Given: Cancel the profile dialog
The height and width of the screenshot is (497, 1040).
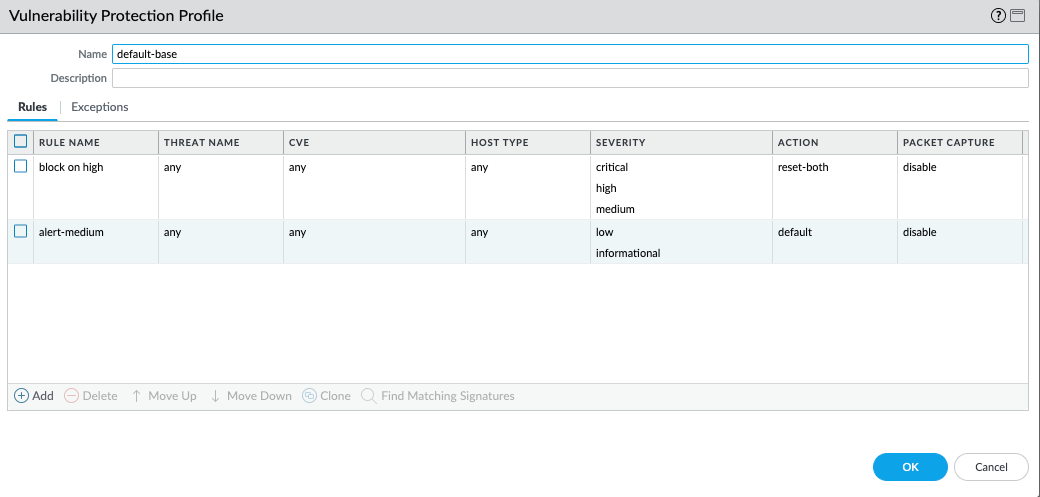Looking at the screenshot, I should pos(990,466).
